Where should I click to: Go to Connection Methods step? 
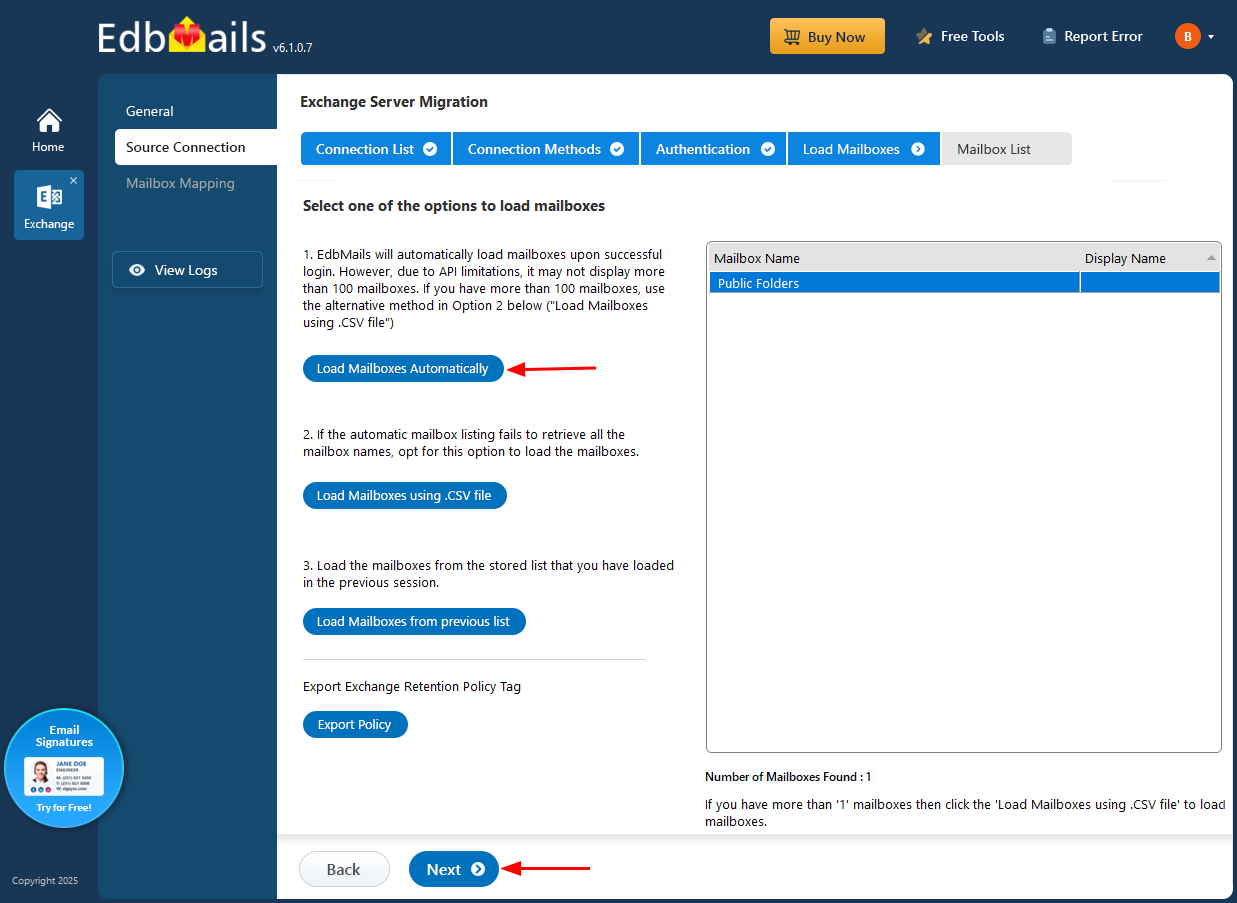546,149
